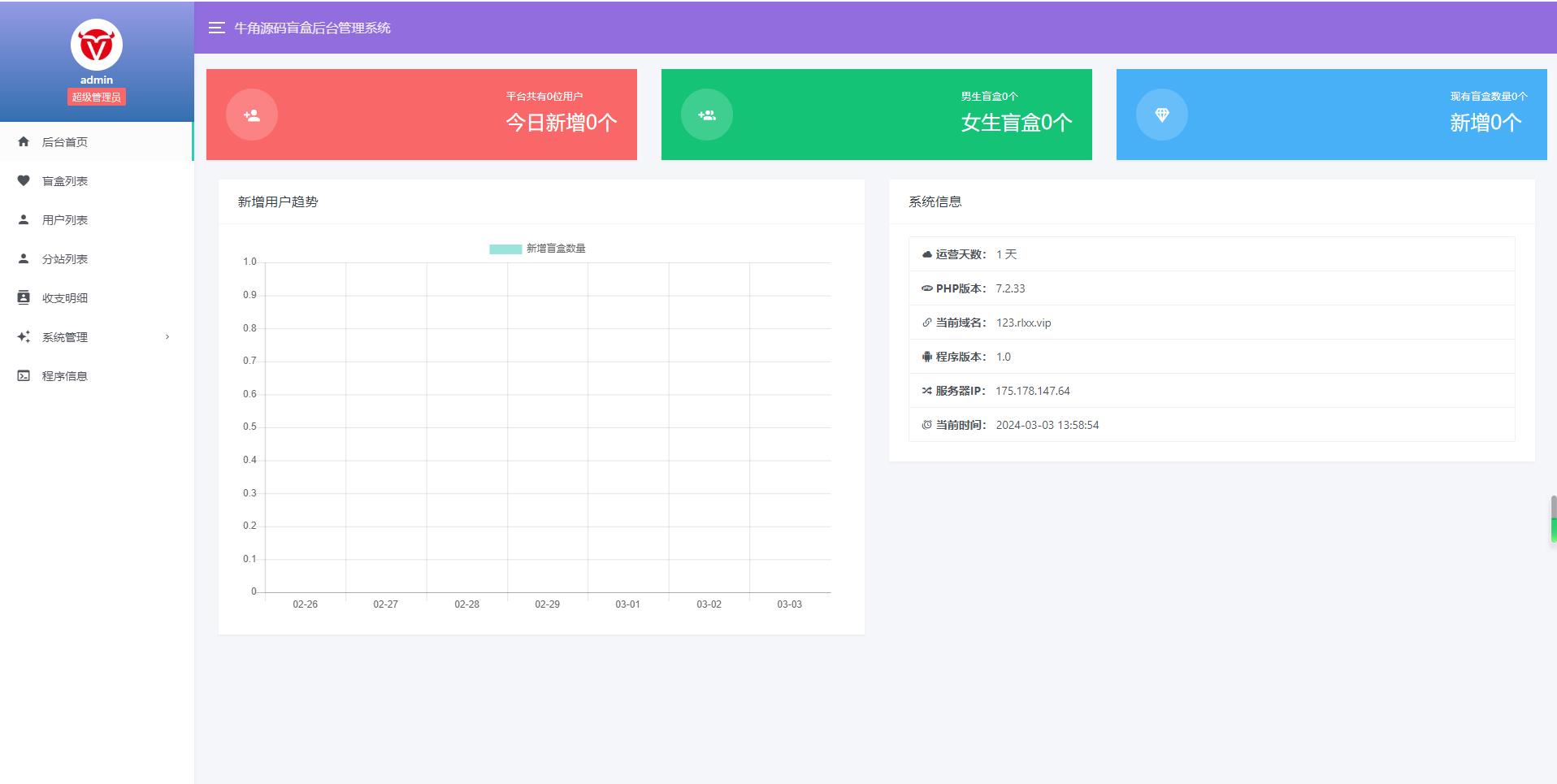Click the 超级管理员 role badge
This screenshot has height=784, width=1557.
97,96
